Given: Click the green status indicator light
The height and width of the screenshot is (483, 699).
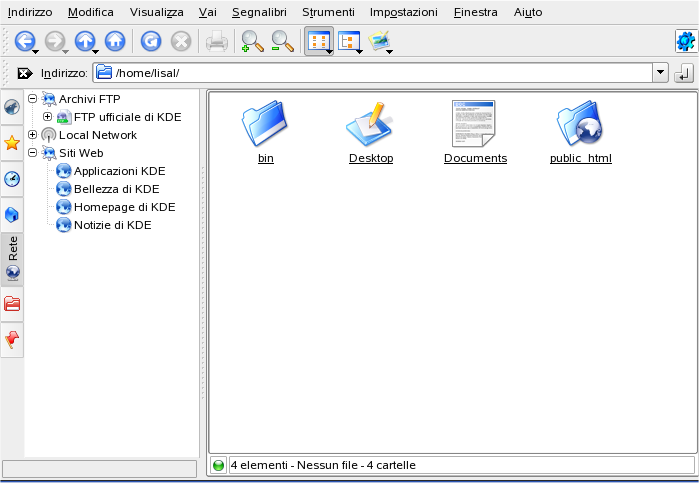Looking at the screenshot, I should [218, 465].
